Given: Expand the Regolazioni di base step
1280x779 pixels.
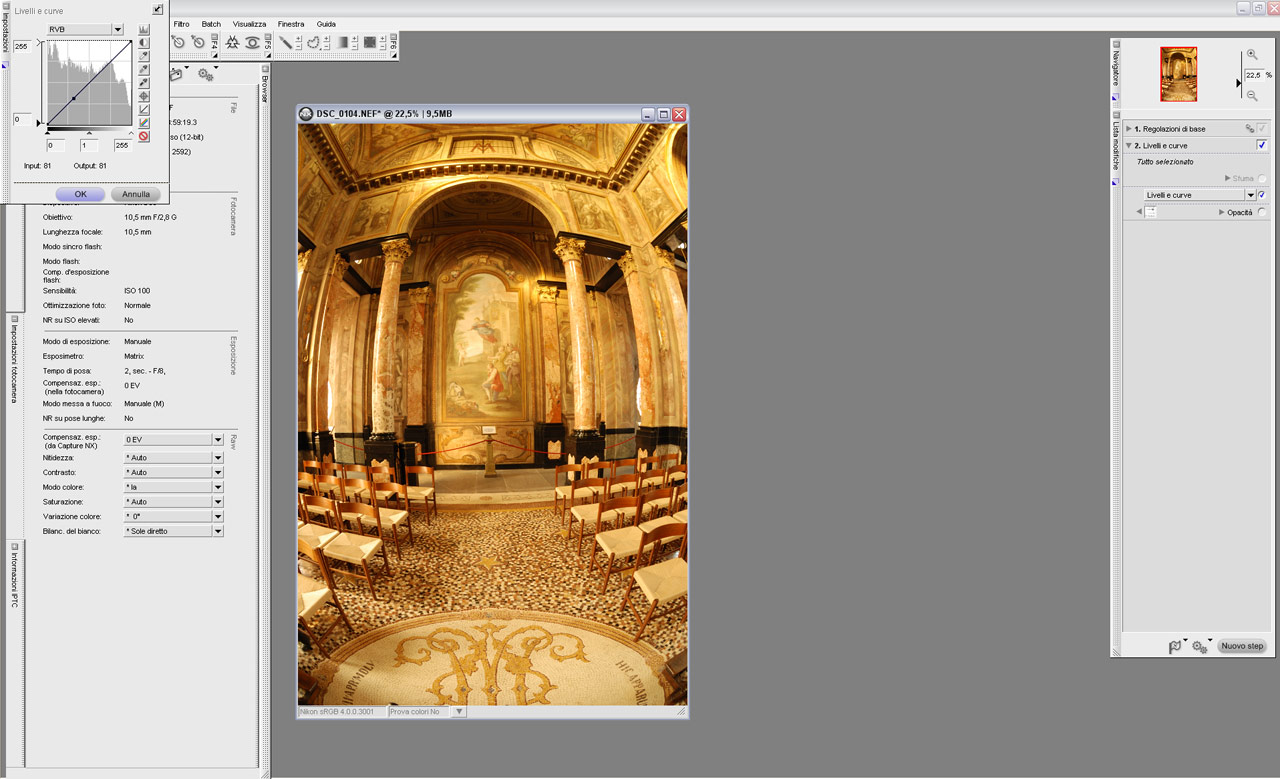Looking at the screenshot, I should pyautogui.click(x=1128, y=128).
